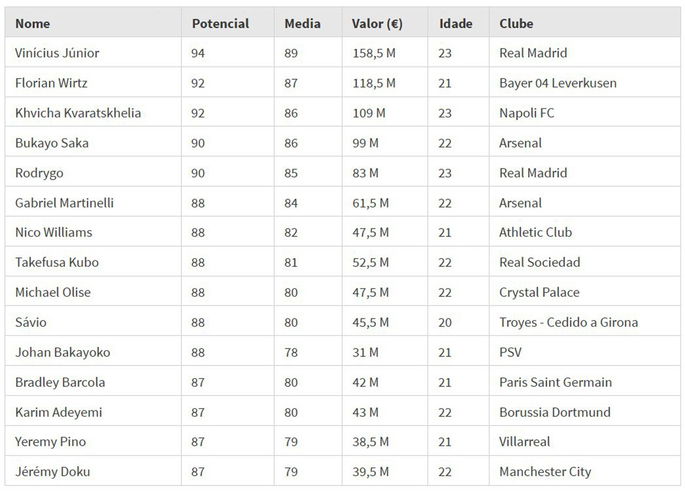Click the Idade column header
The width and height of the screenshot is (685, 493).
pos(455,23)
